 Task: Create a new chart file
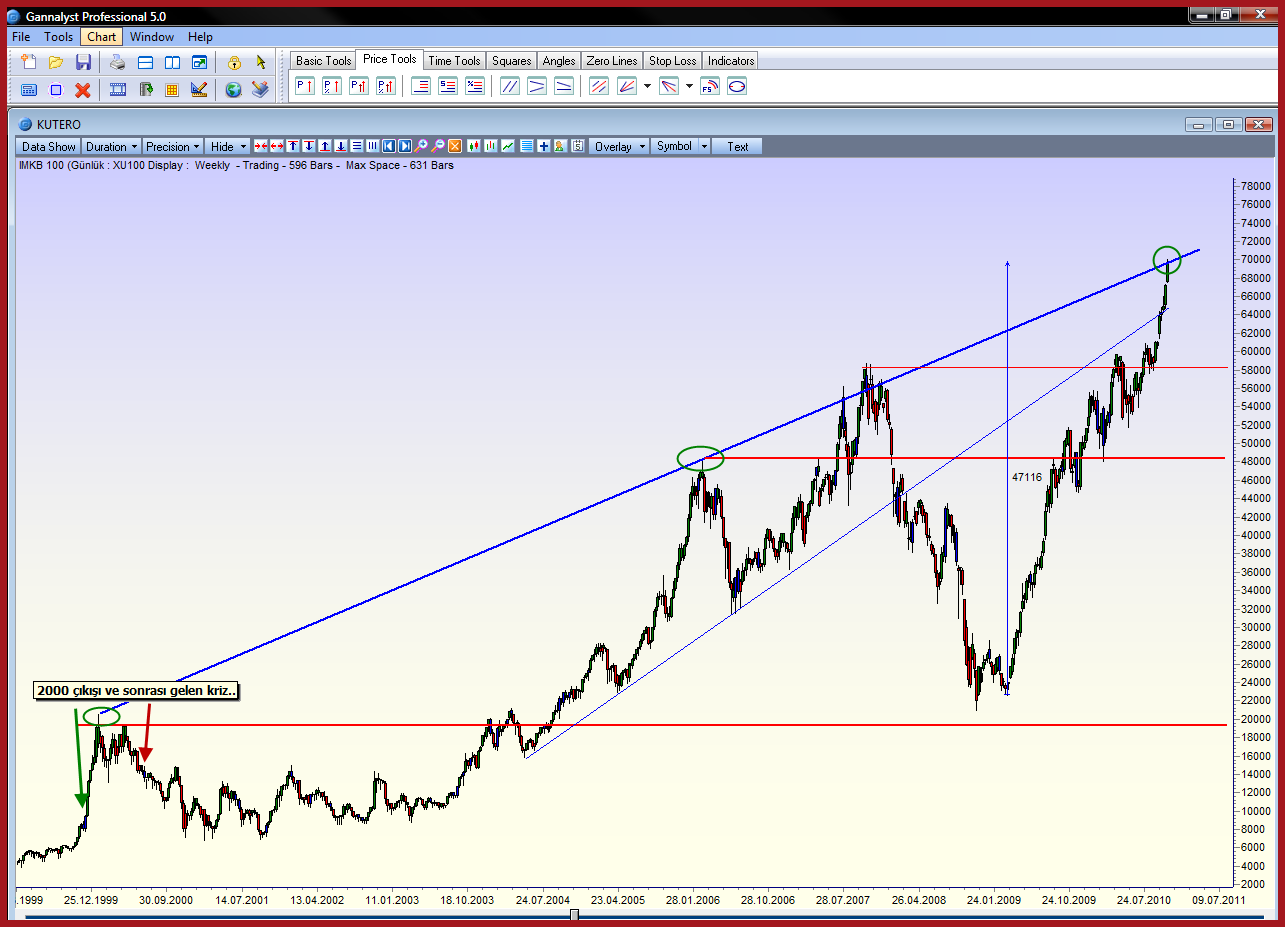29,62
